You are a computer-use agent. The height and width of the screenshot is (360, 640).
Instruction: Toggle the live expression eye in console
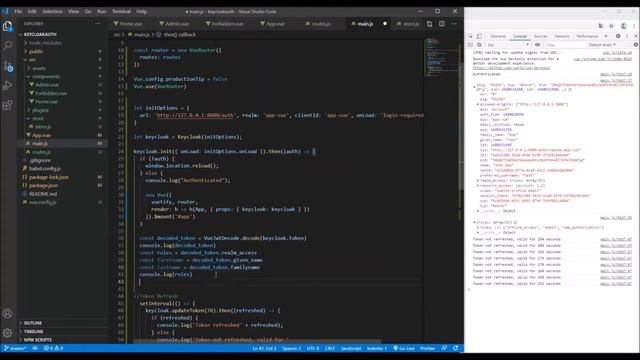coord(538,45)
